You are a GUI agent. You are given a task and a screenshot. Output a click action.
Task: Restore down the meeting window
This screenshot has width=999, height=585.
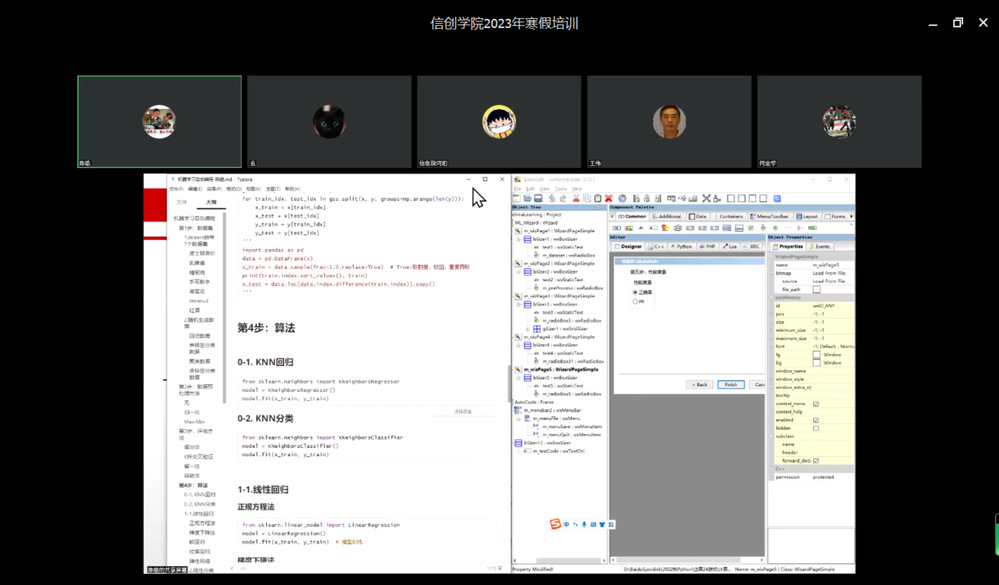pyautogui.click(x=958, y=23)
